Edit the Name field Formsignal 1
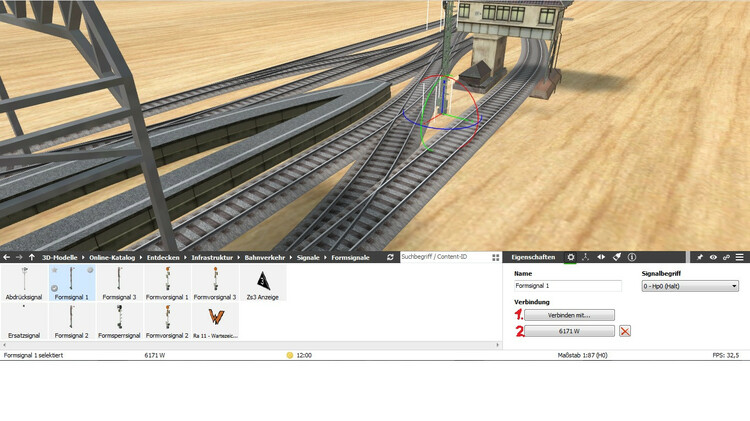Screen dimensions: 750x421 (568, 286)
